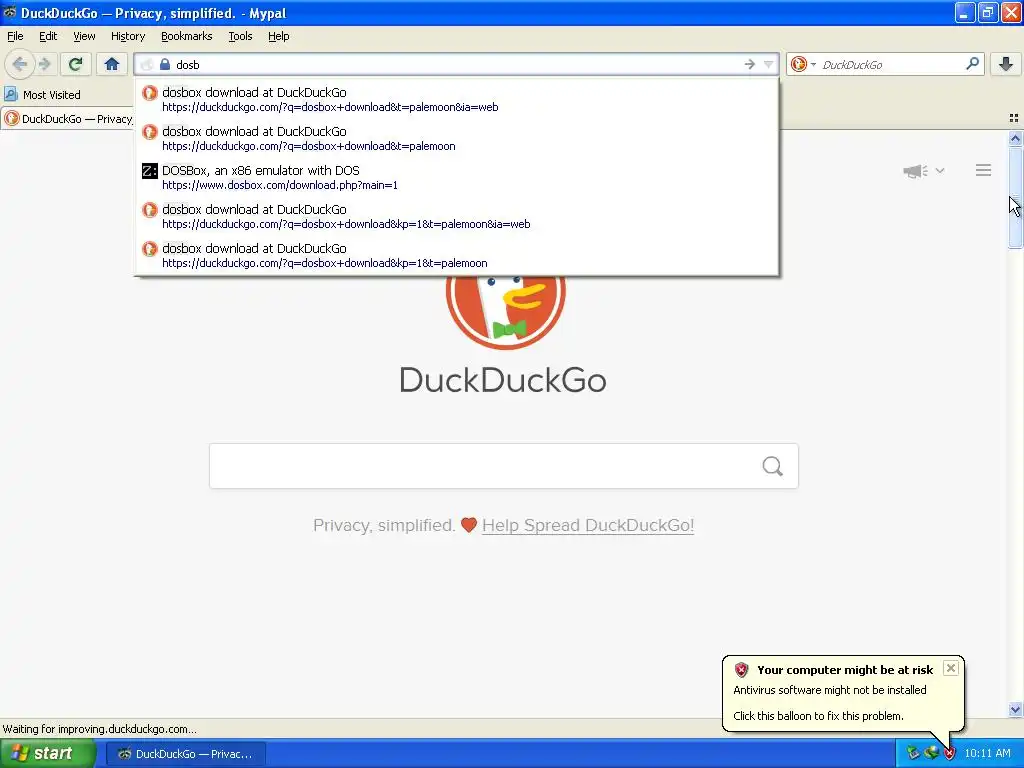Image resolution: width=1024 pixels, height=768 pixels.
Task: Click the leftmost system tray icon
Action: coord(913,753)
